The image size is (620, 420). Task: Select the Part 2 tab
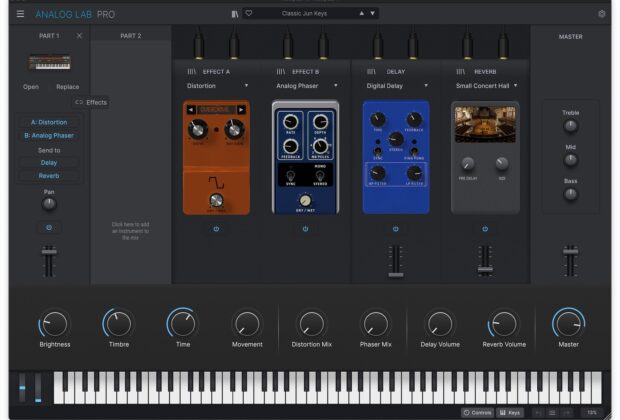coord(131,36)
